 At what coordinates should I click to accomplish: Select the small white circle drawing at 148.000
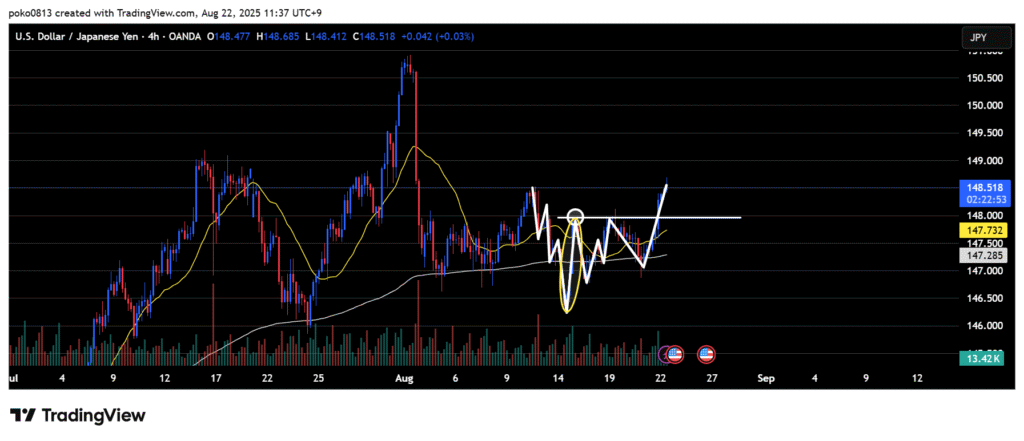click(575, 215)
